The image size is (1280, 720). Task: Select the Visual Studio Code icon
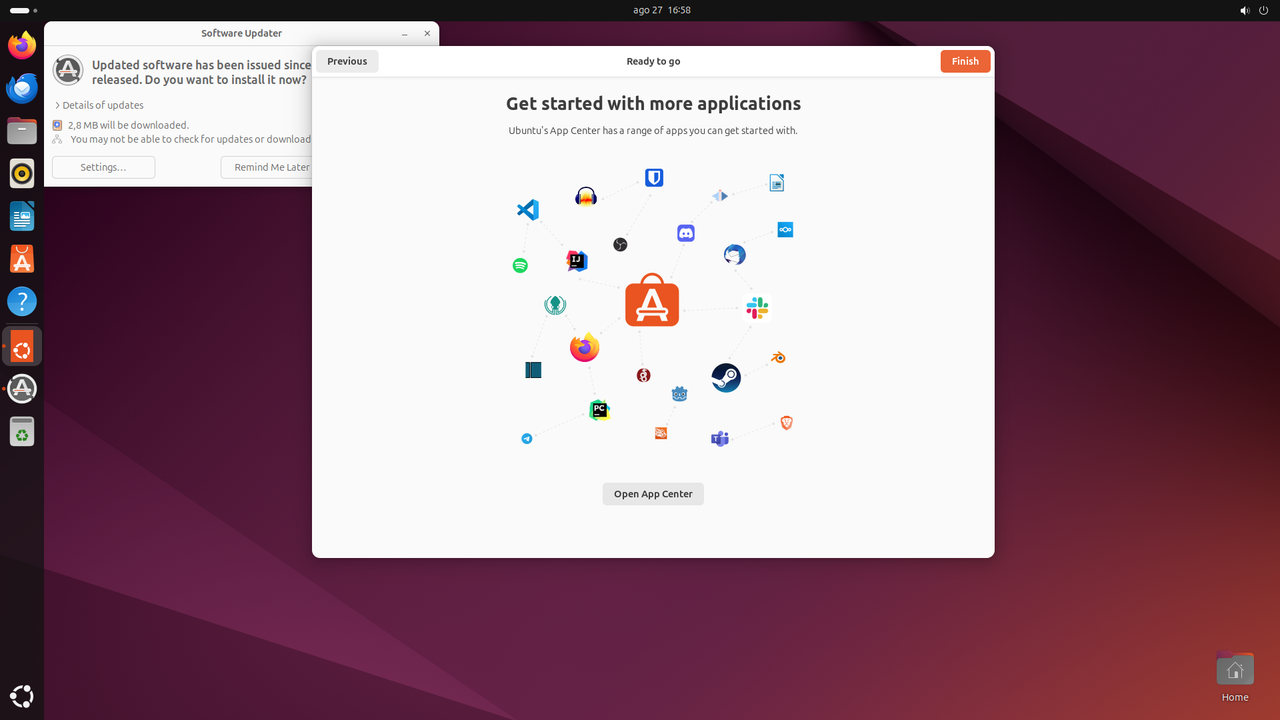coord(527,210)
